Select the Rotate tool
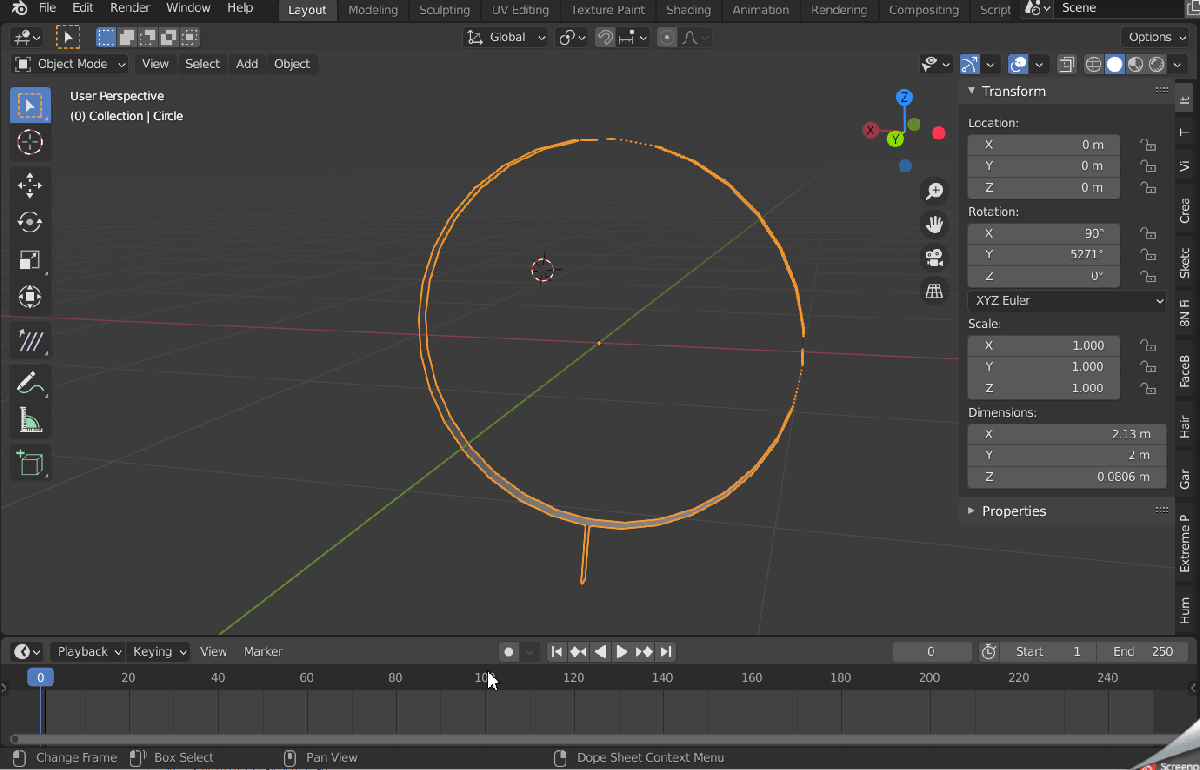 point(30,222)
